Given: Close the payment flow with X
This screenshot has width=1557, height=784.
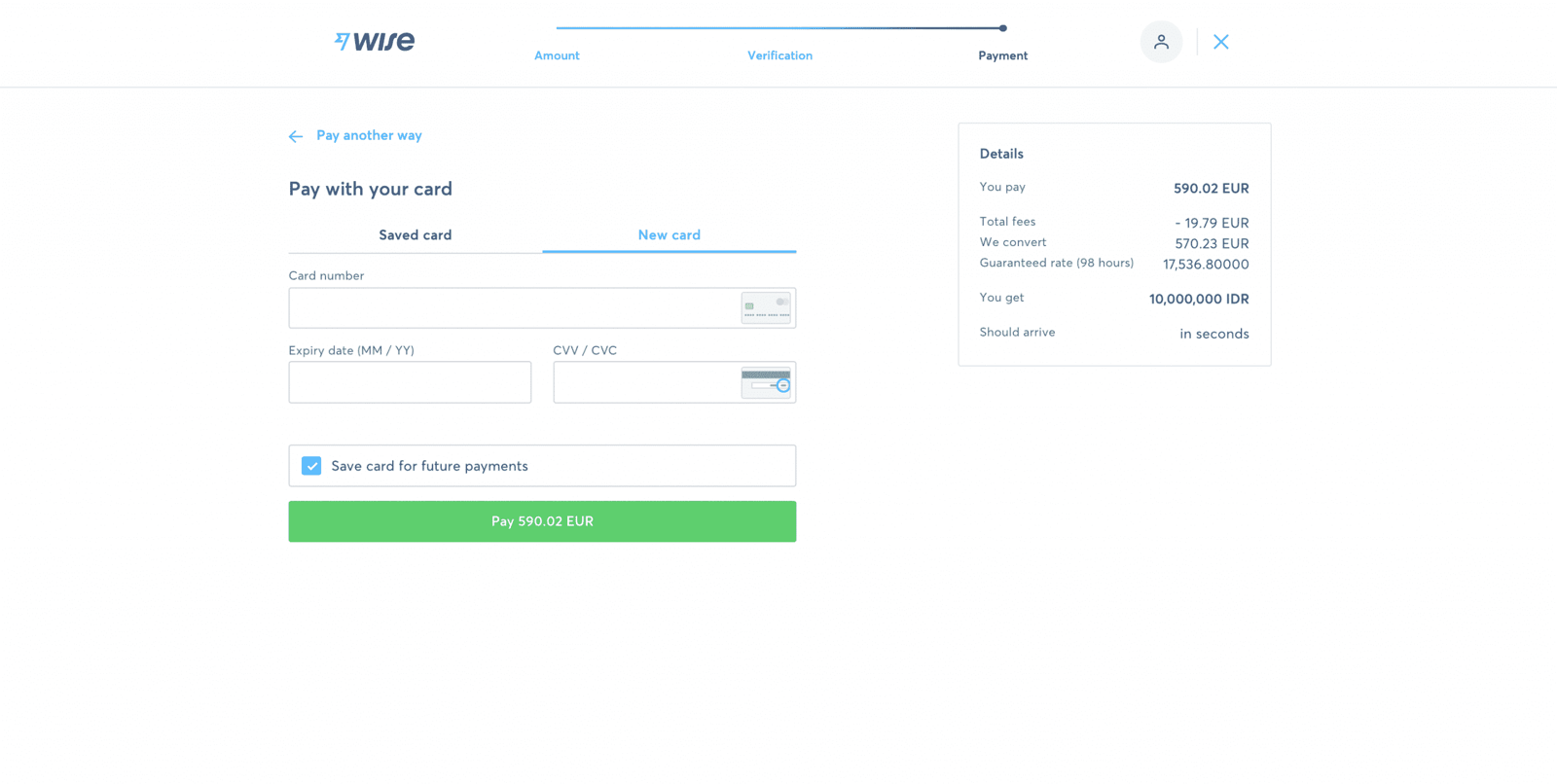Looking at the screenshot, I should pyautogui.click(x=1221, y=42).
